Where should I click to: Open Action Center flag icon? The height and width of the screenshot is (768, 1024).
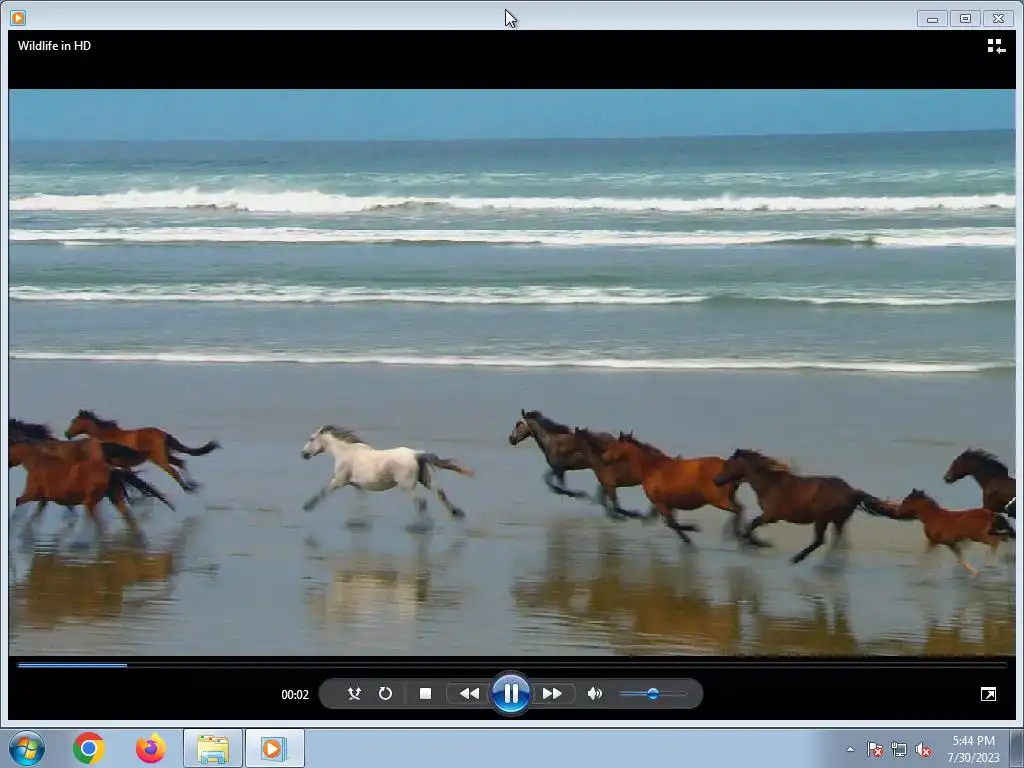[874, 749]
